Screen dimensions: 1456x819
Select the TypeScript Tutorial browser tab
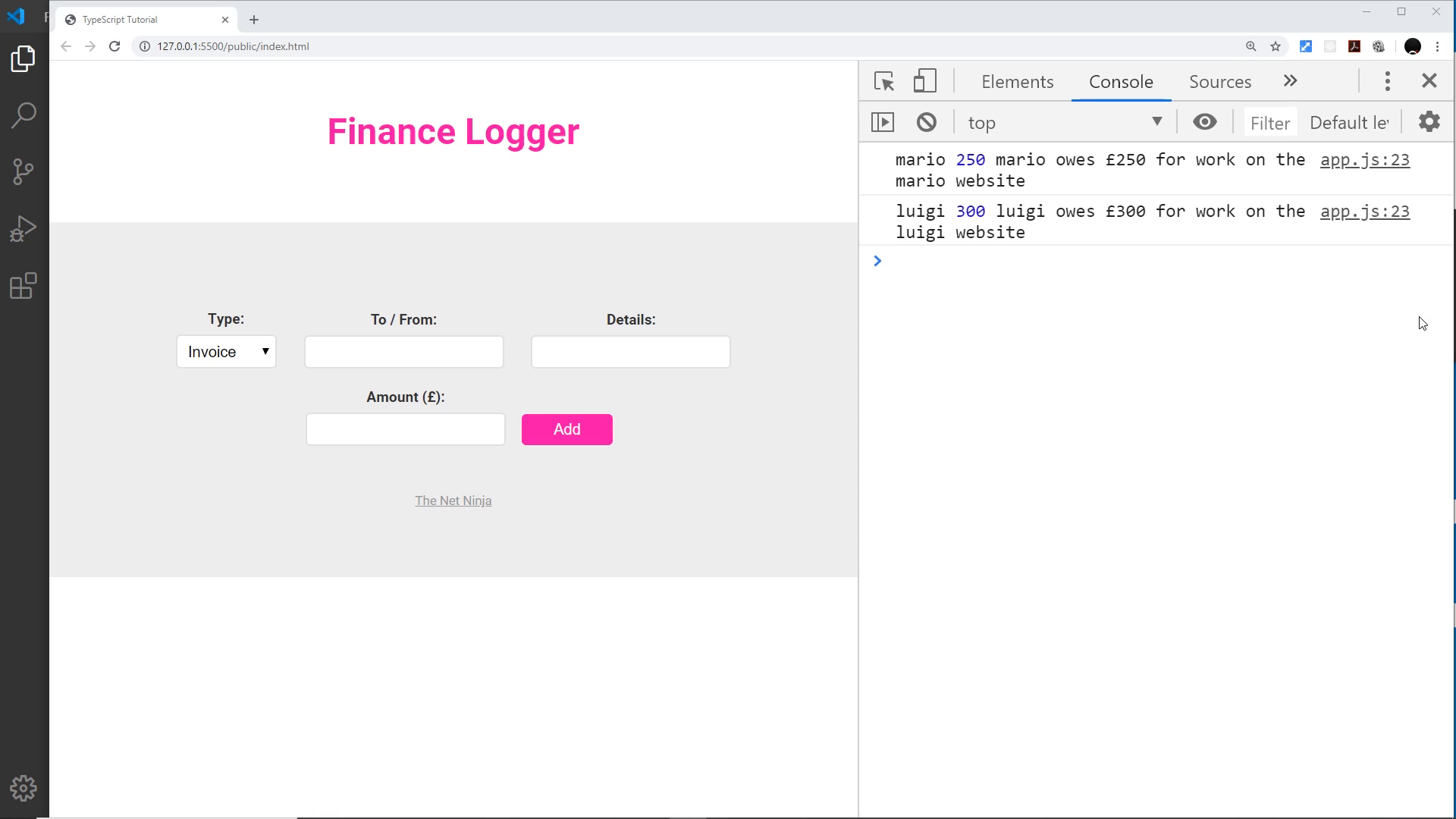point(146,20)
